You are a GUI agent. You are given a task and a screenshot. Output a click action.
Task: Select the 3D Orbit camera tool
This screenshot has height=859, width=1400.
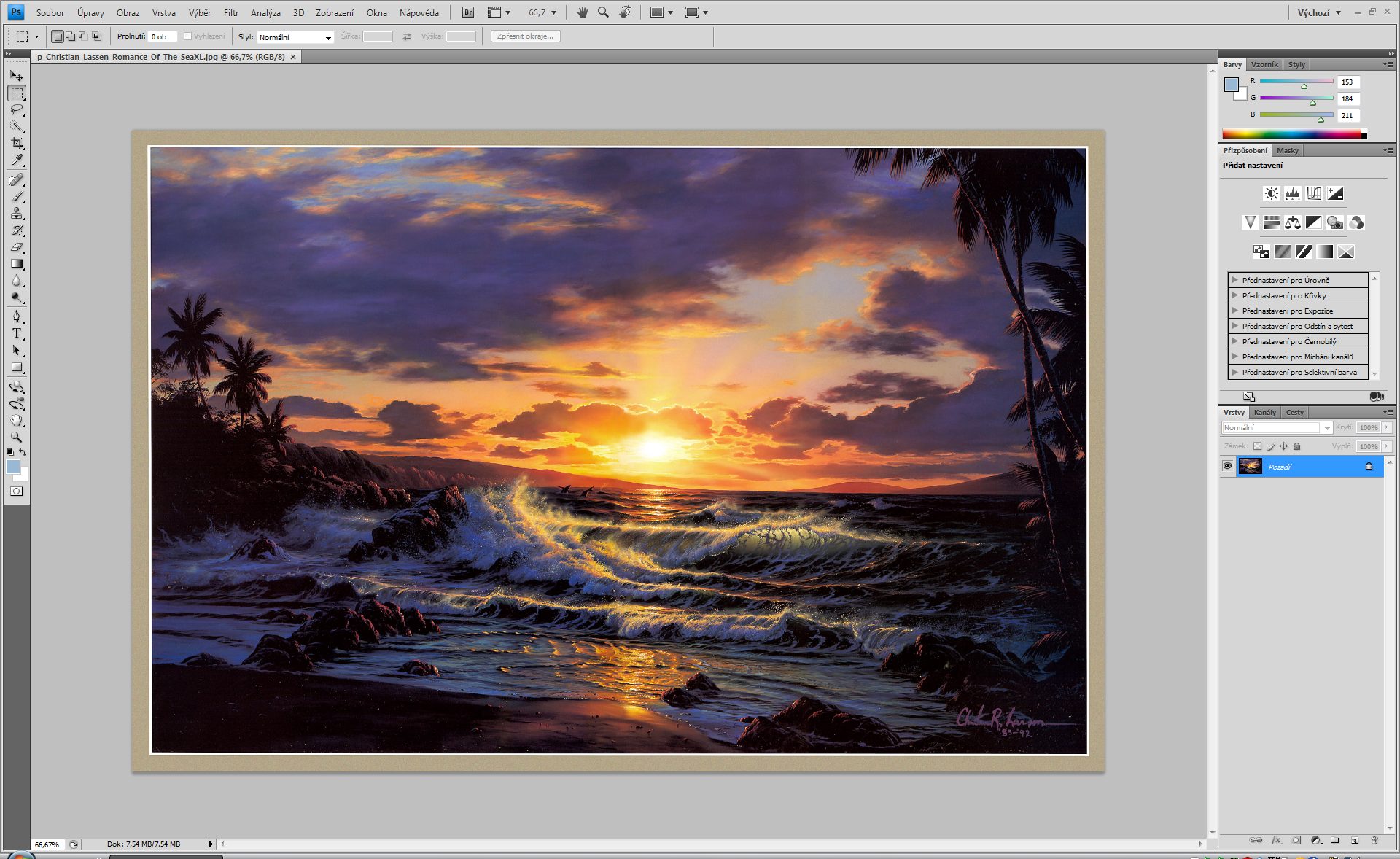click(x=17, y=404)
